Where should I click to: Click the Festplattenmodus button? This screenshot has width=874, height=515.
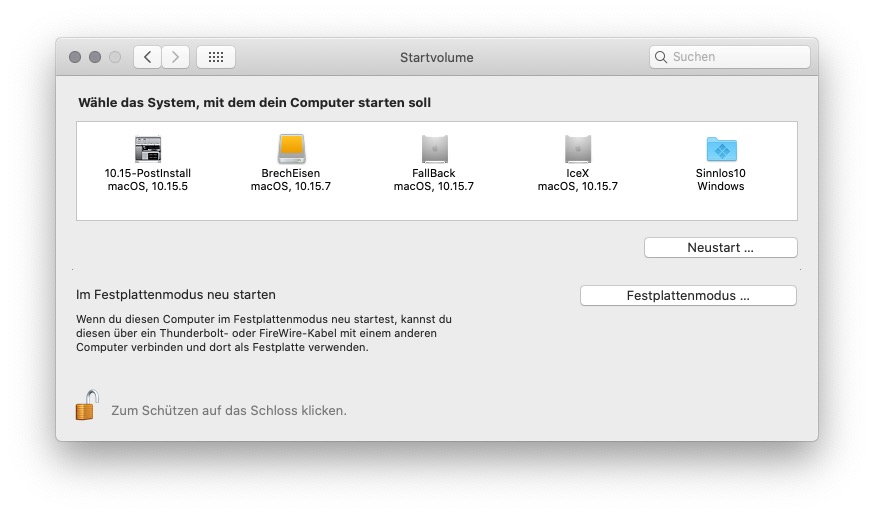pyautogui.click(x=688, y=296)
